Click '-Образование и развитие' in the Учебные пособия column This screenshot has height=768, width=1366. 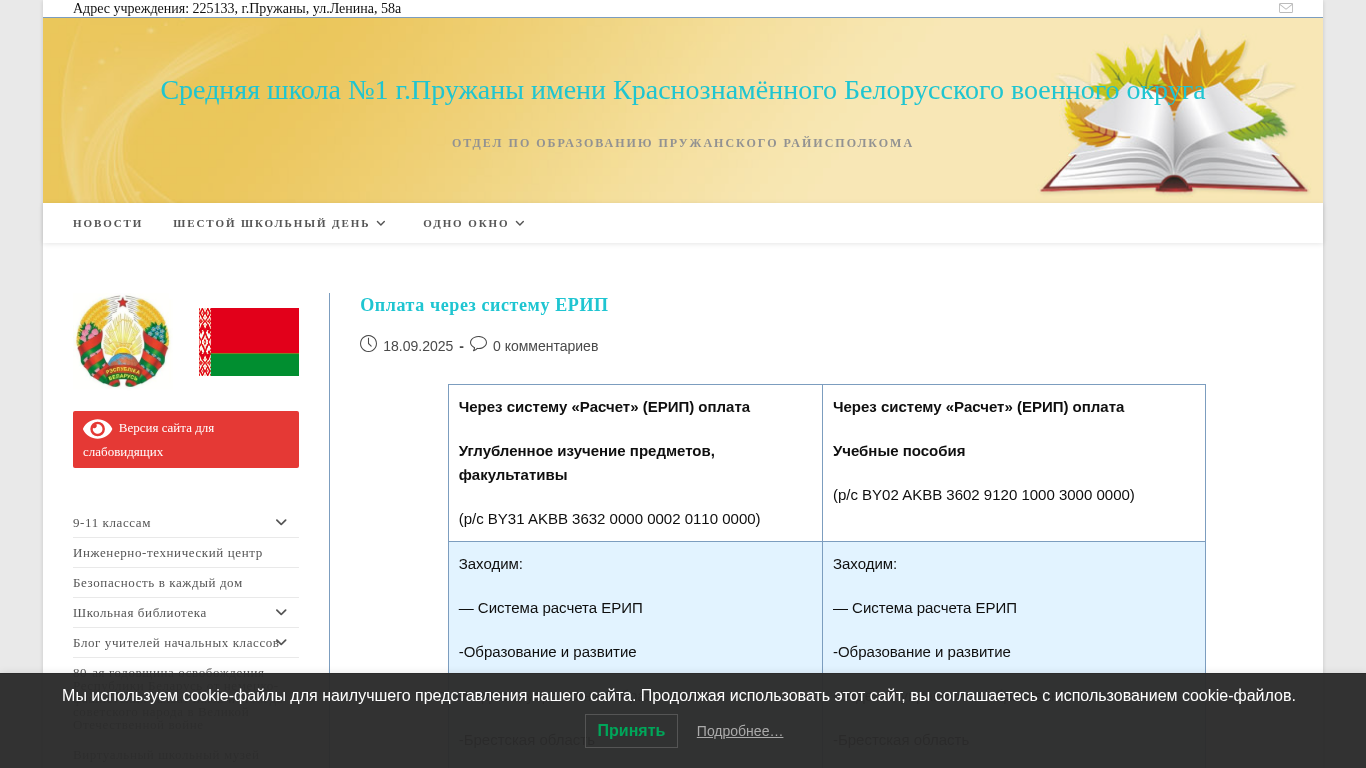(922, 652)
